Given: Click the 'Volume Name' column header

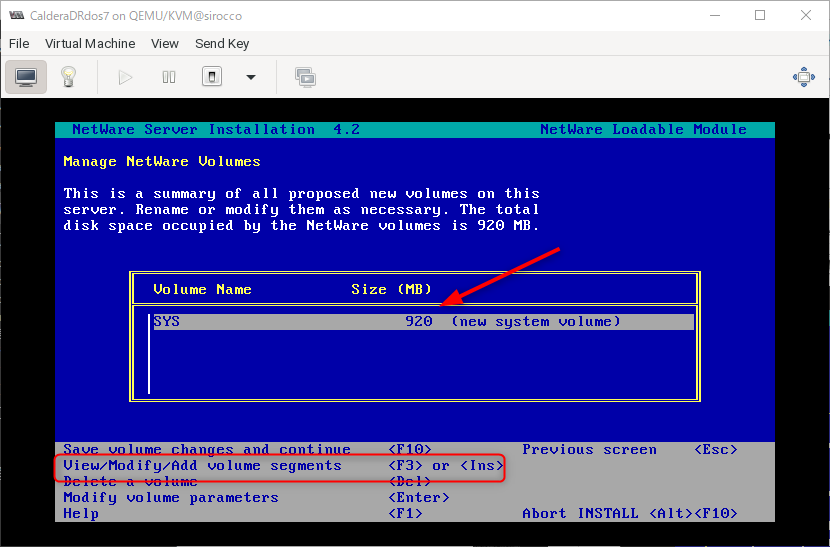Looking at the screenshot, I should (x=202, y=289).
